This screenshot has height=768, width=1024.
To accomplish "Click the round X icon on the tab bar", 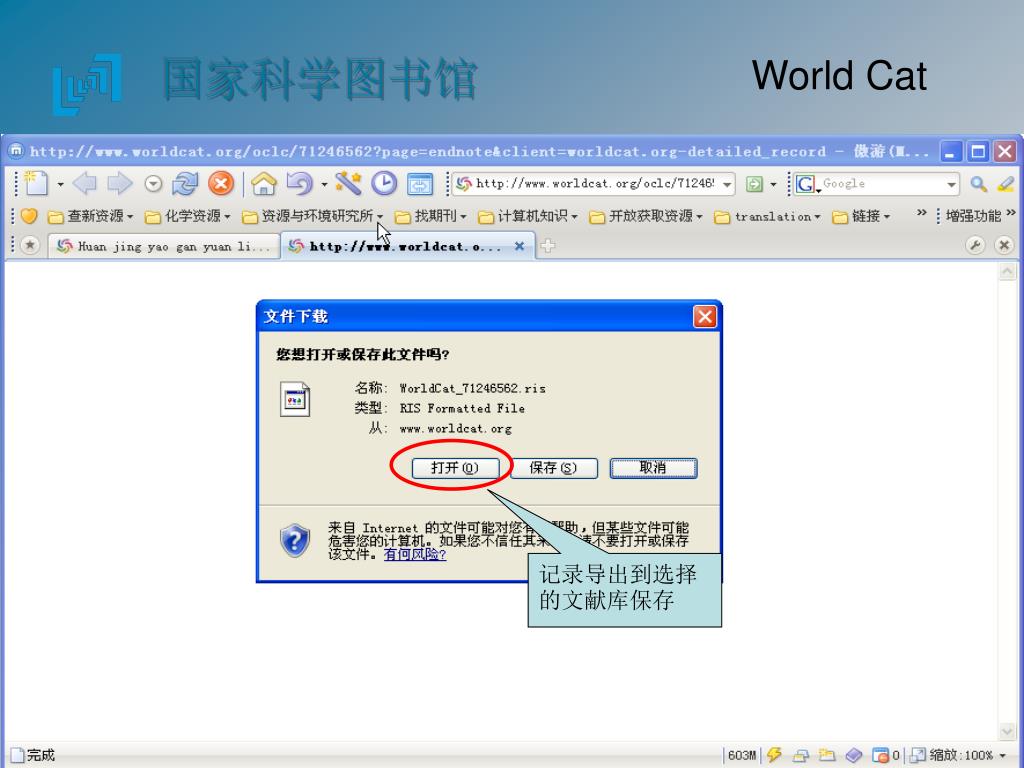I will [1004, 246].
